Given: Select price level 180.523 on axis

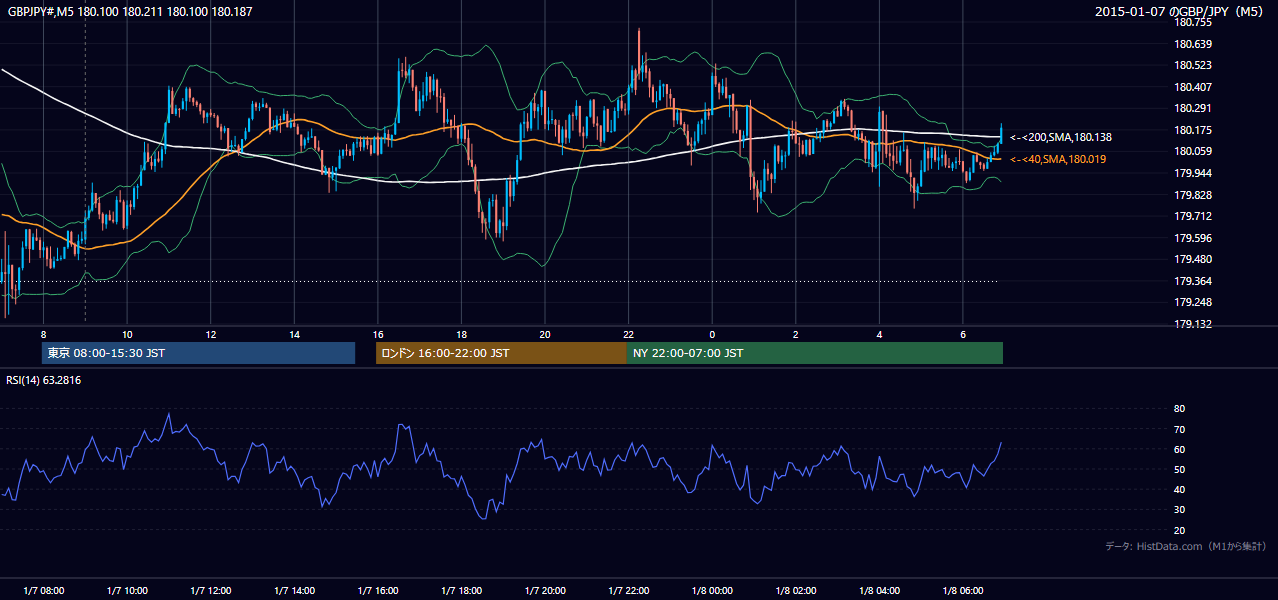Looking at the screenshot, I should [1193, 65].
